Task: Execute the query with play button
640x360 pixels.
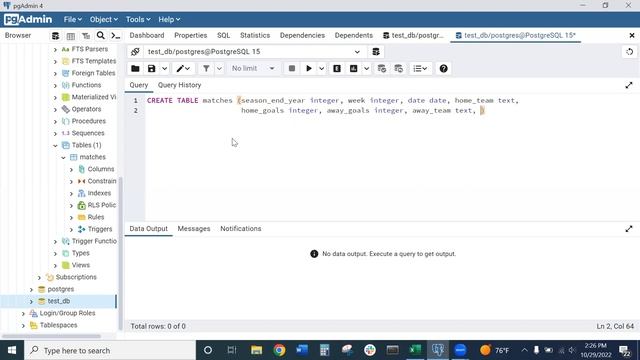Action: pos(309,69)
